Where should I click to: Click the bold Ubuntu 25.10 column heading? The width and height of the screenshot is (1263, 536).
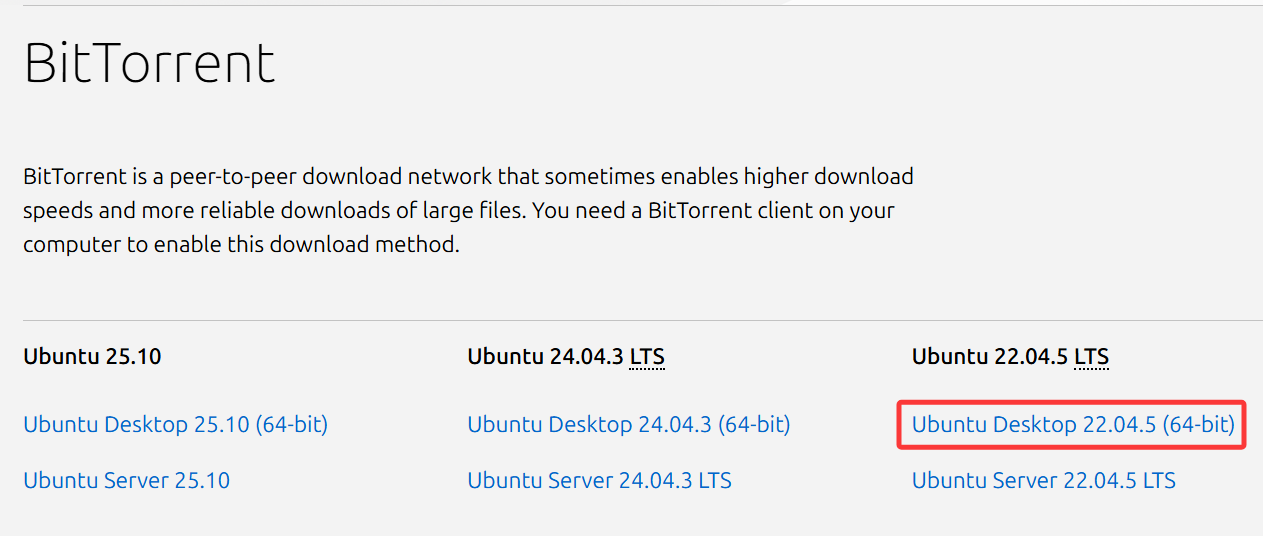92,356
